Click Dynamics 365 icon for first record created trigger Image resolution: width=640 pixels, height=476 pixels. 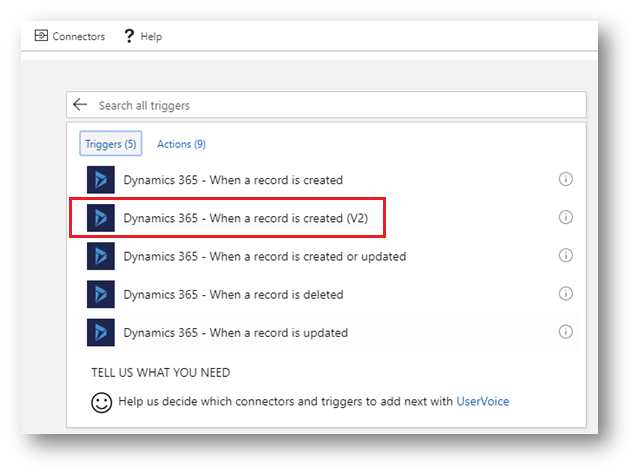tap(102, 180)
